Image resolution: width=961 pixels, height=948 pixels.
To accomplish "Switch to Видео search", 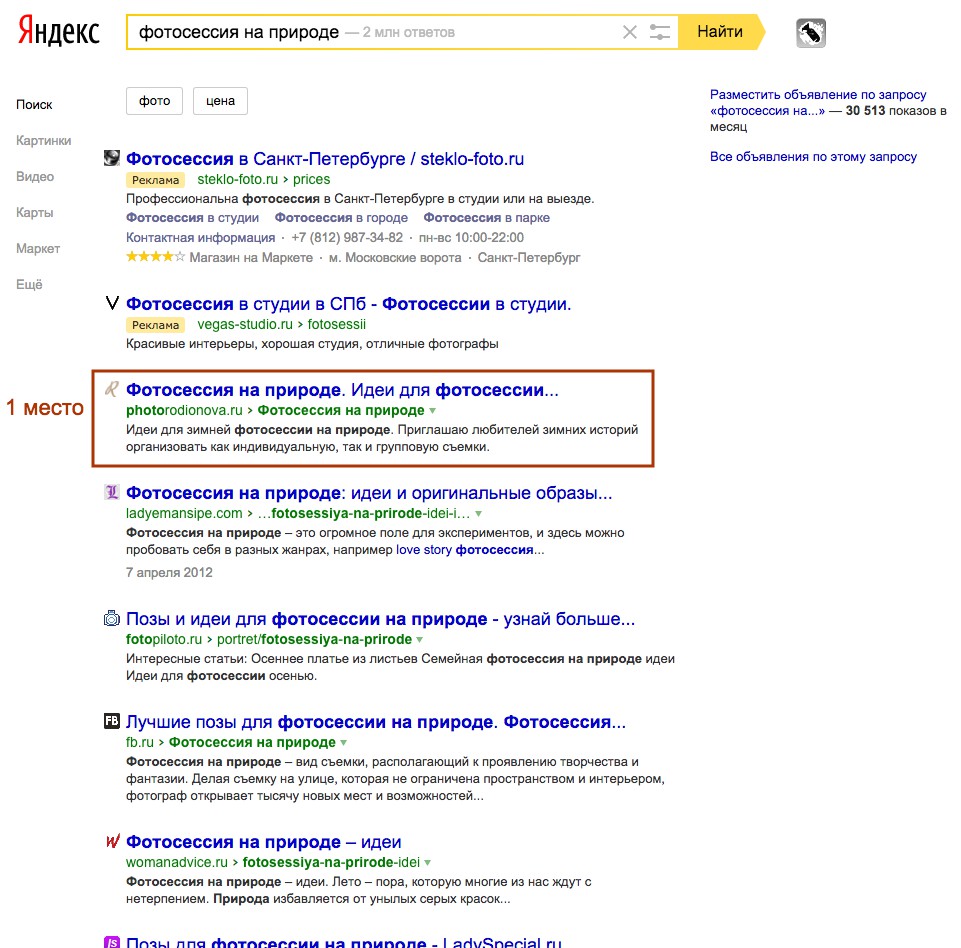I will (x=35, y=176).
